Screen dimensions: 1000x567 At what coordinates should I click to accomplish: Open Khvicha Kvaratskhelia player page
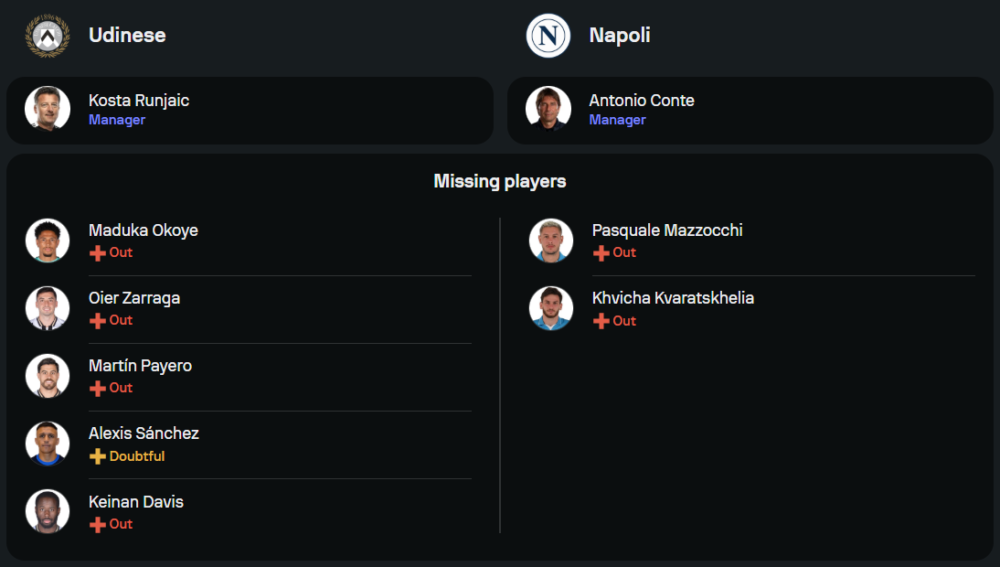(x=673, y=298)
